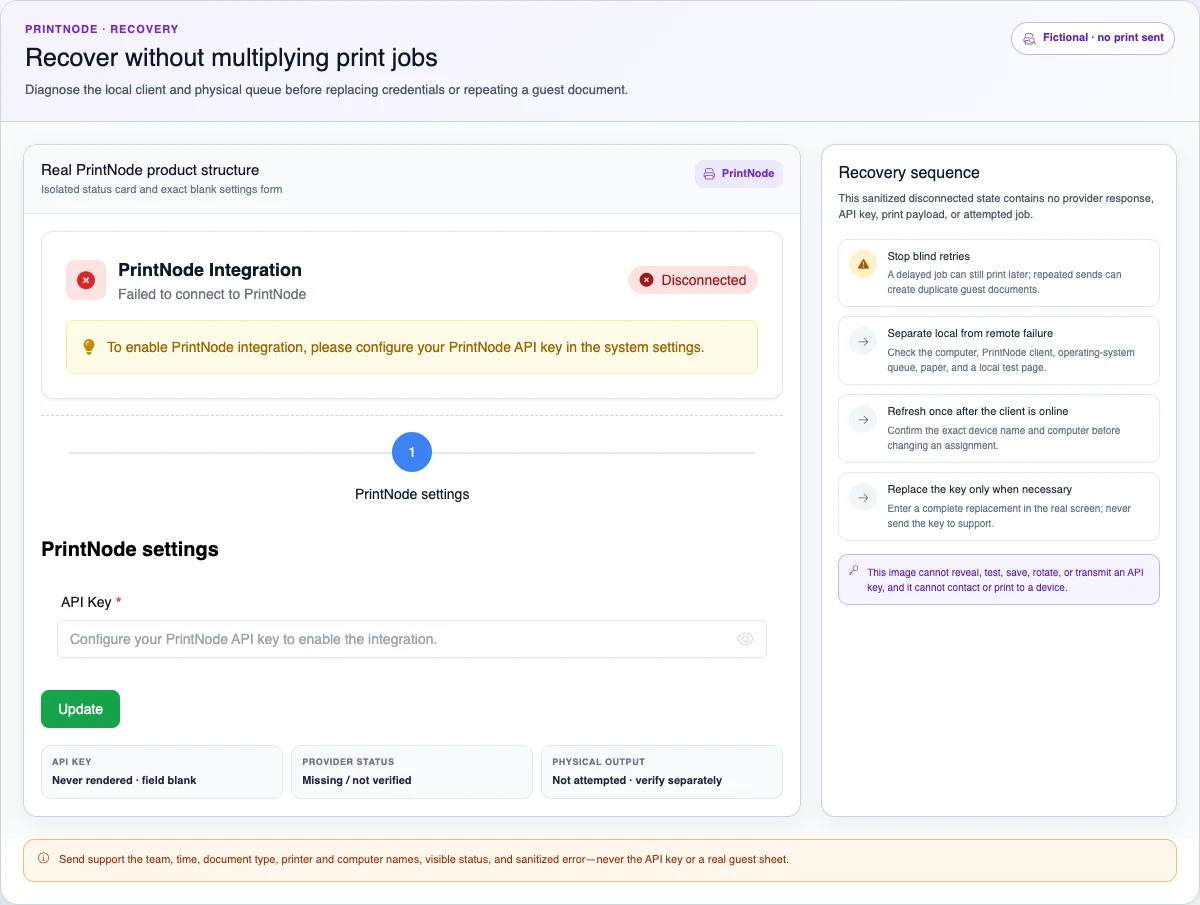This screenshot has width=1200, height=905.
Task: Click the arrow icon beside Separate local from remote failure
Action: [x=863, y=342]
